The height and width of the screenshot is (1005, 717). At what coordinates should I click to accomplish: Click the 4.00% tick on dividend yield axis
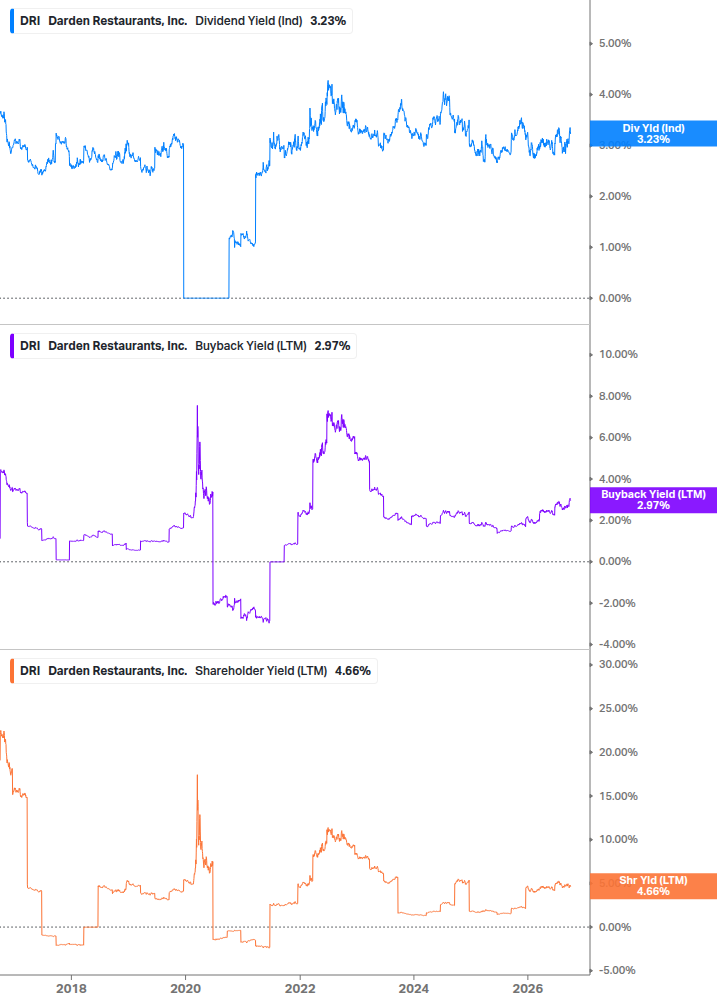tap(615, 94)
